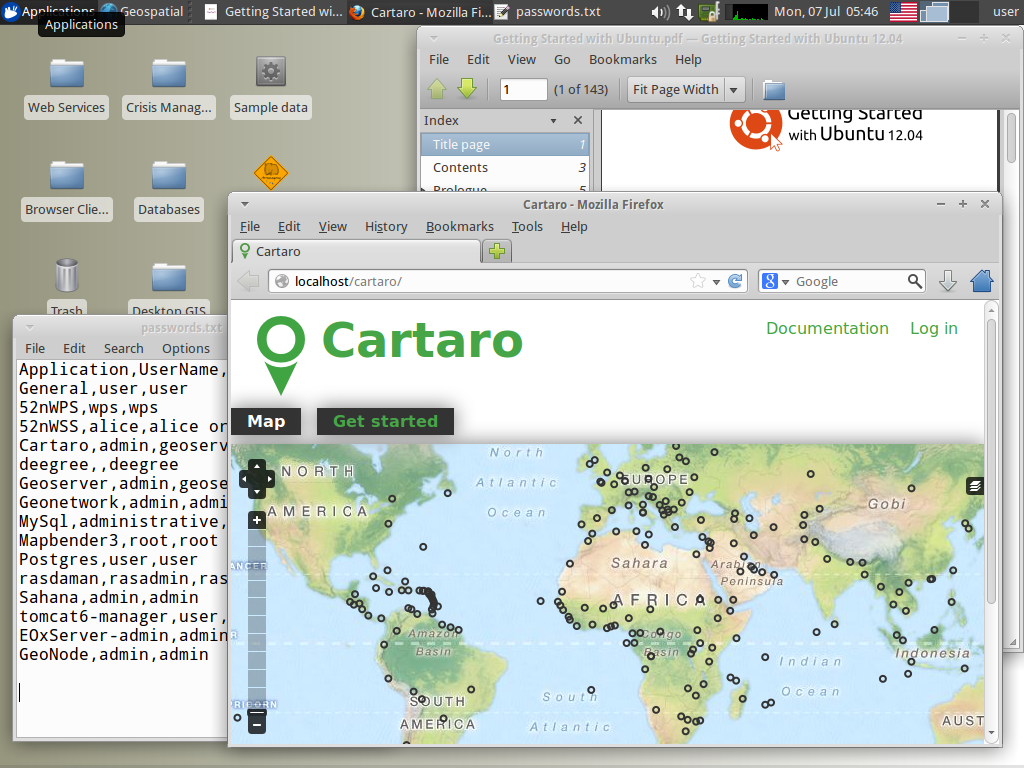Open Firefox History menu
This screenshot has width=1024, height=768.
tap(386, 227)
